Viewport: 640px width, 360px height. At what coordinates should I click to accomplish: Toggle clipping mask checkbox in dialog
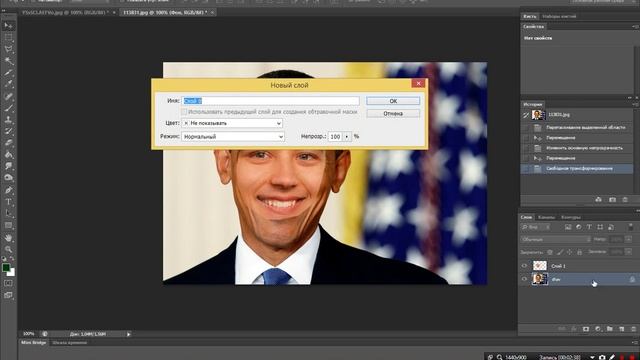tap(184, 111)
